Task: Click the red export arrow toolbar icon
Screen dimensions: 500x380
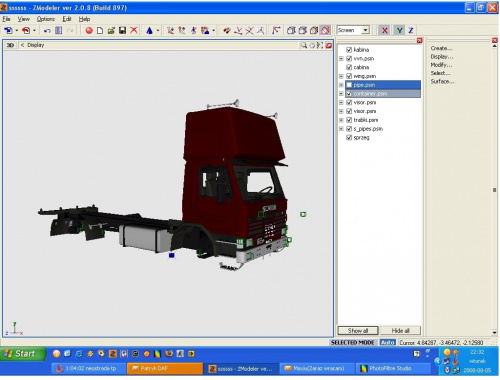Action: [26, 31]
